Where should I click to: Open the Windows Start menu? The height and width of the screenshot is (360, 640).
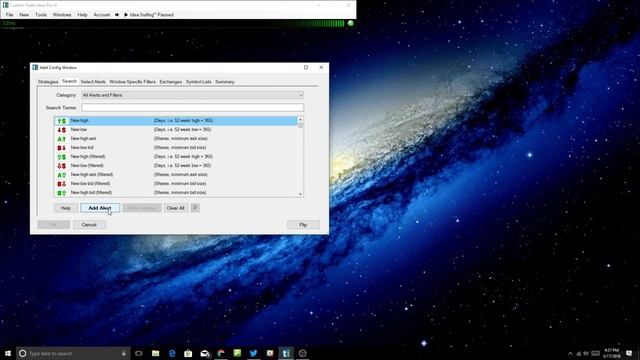tap(8, 353)
